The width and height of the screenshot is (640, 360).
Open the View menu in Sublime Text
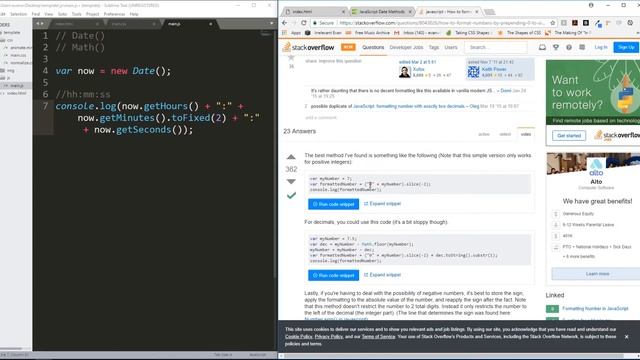click(49, 14)
